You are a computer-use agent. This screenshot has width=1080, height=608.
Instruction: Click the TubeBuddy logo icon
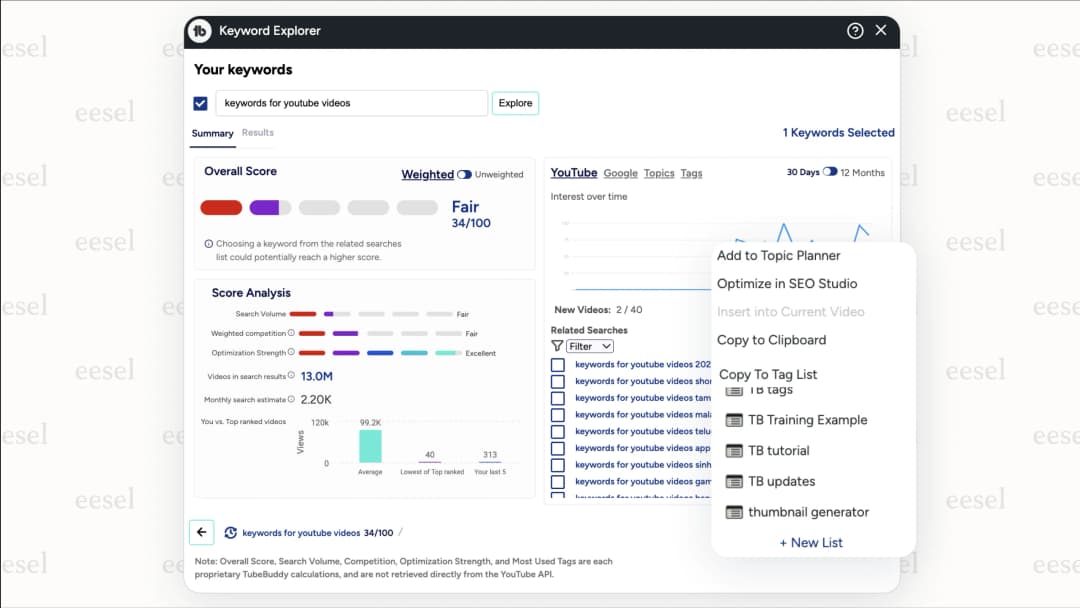[200, 31]
